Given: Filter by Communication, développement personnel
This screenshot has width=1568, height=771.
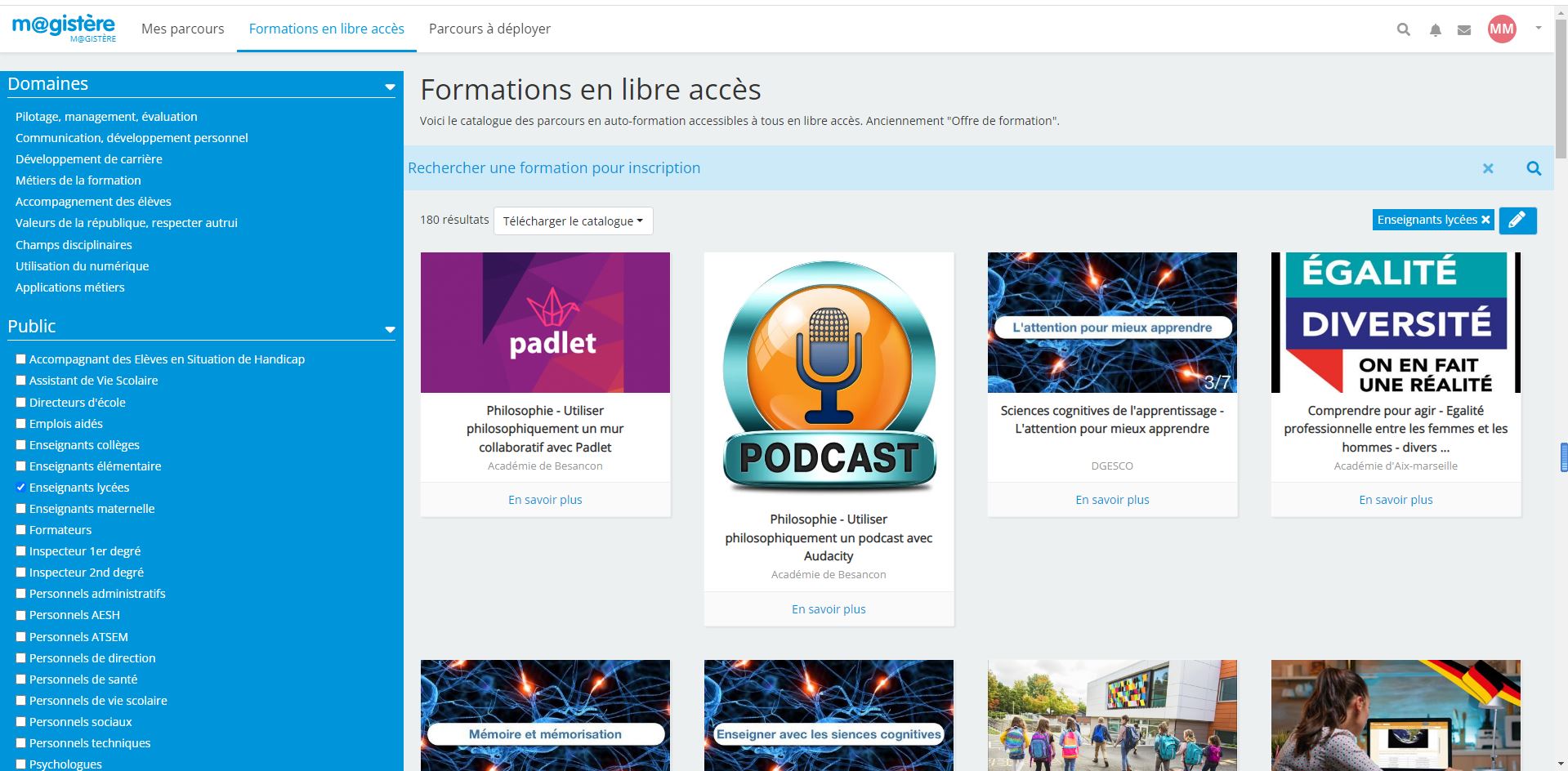Looking at the screenshot, I should pyautogui.click(x=132, y=138).
